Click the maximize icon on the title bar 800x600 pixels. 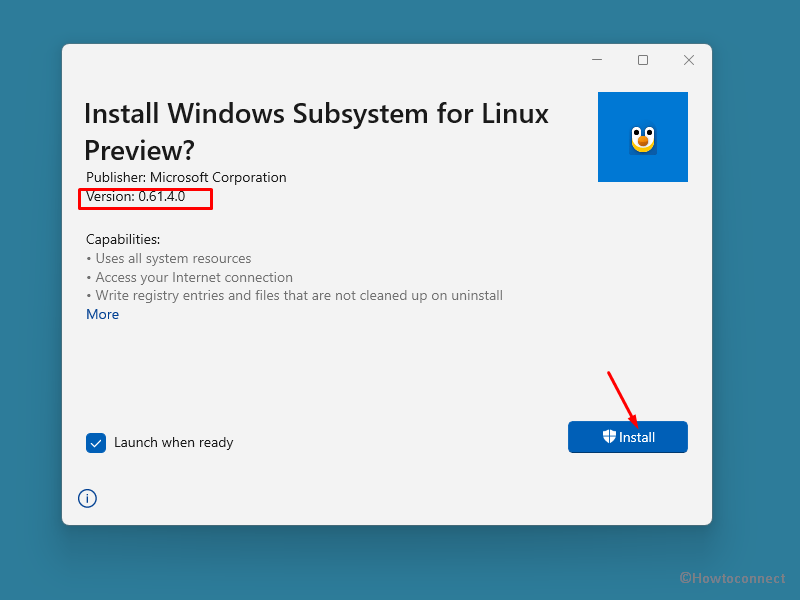(643, 60)
